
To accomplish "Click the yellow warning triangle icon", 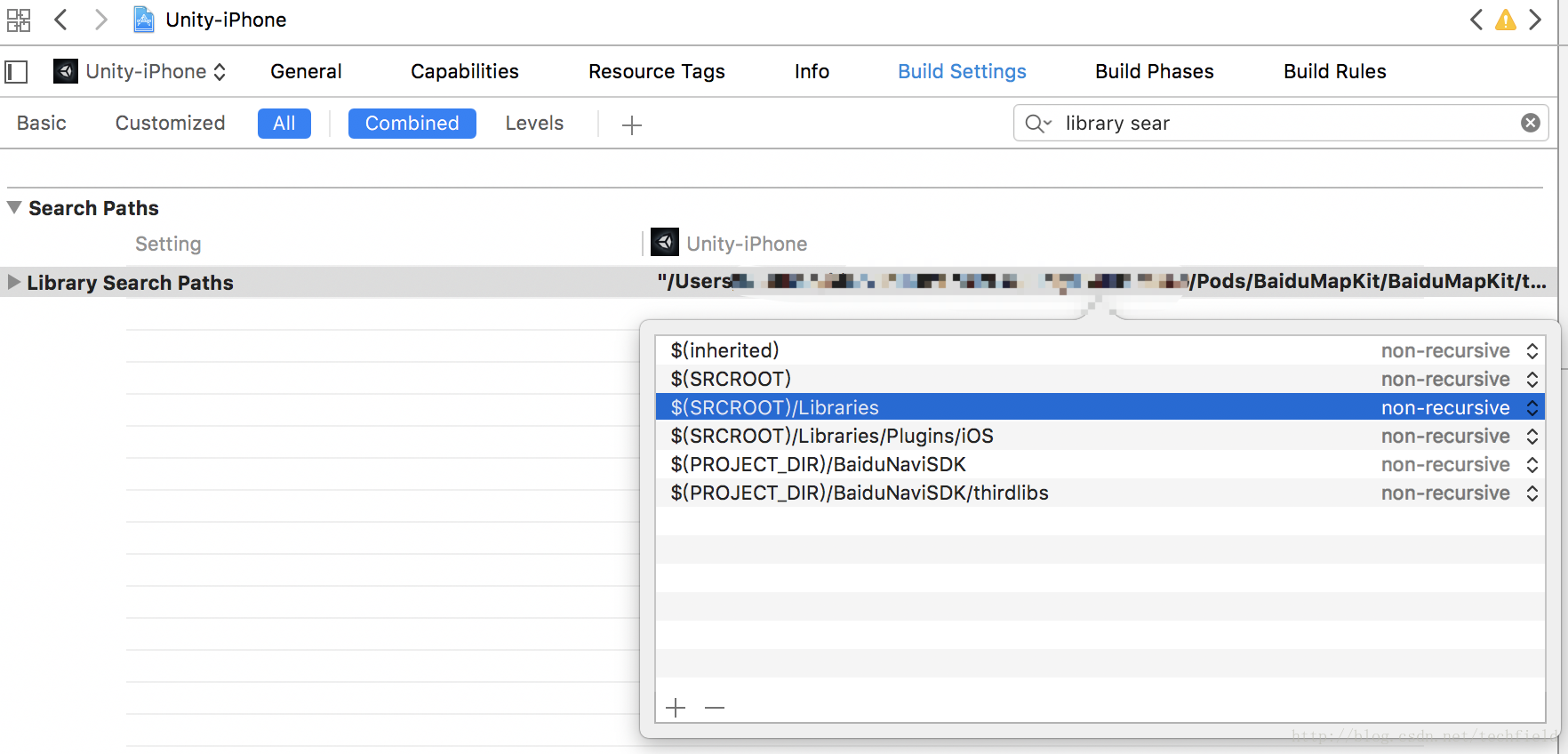I will [x=1506, y=20].
